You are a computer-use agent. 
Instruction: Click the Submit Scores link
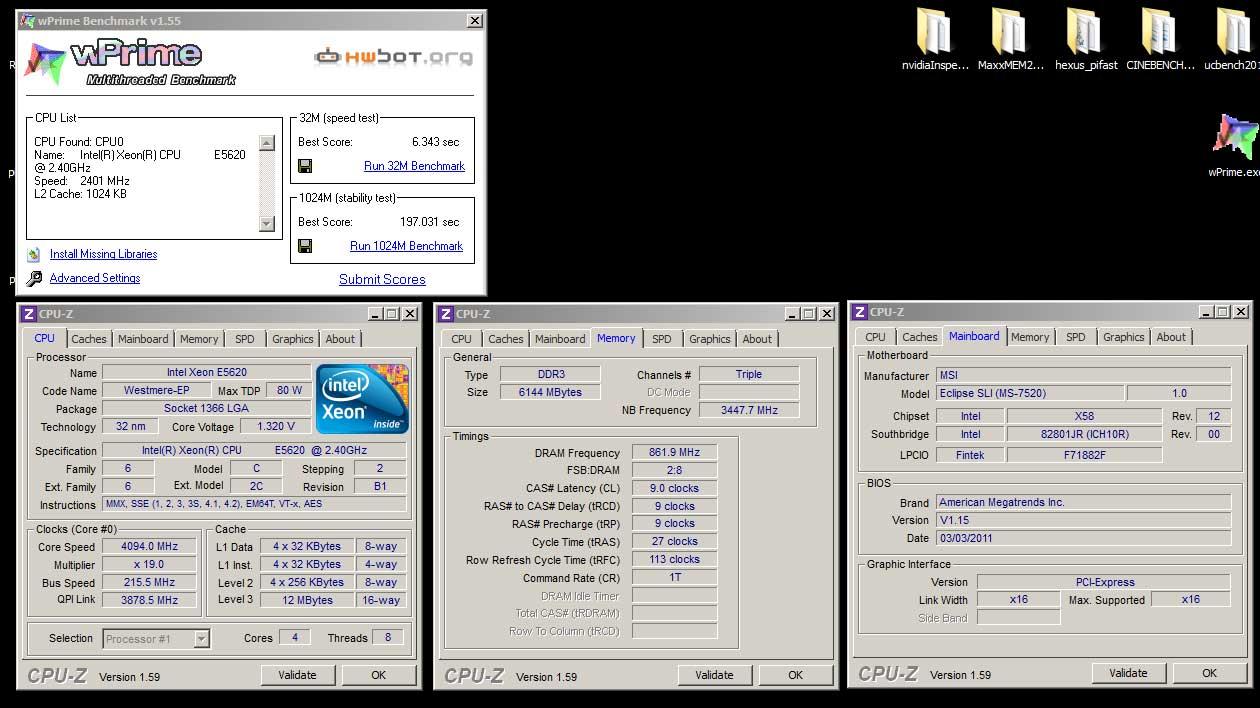[x=382, y=280]
